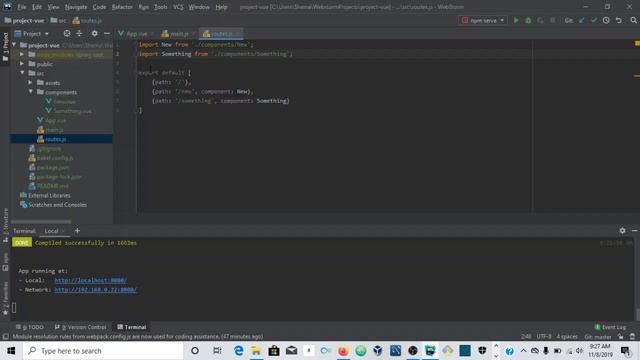
Task: Toggle the Structure tool window side tab
Action: coord(5,225)
